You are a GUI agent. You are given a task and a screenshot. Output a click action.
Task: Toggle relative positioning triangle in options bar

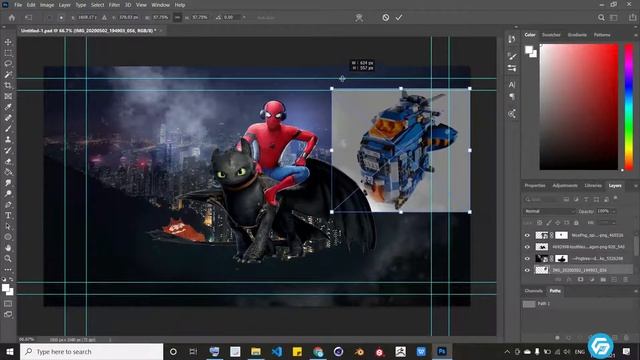(x=104, y=18)
